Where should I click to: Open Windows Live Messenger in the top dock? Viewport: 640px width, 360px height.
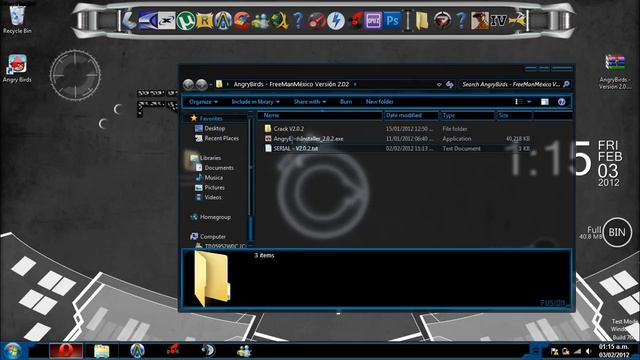pos(260,21)
